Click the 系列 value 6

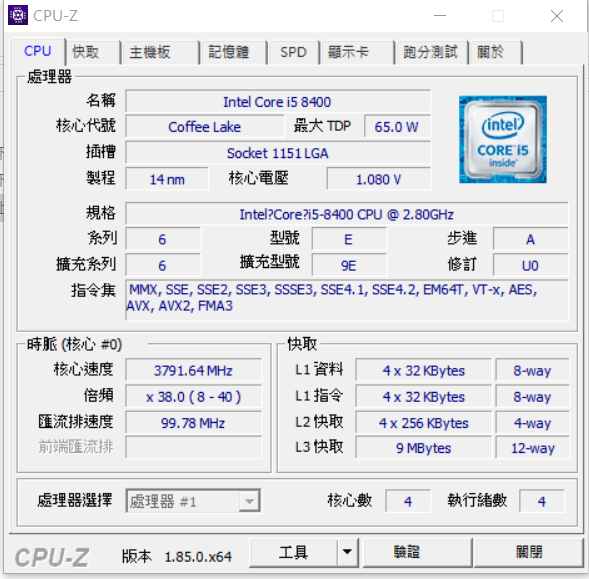tap(163, 239)
